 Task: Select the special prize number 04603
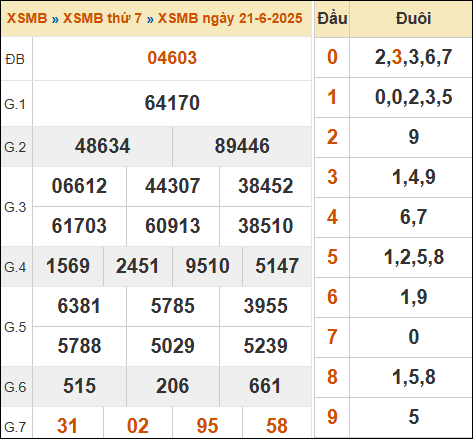pyautogui.click(x=172, y=58)
